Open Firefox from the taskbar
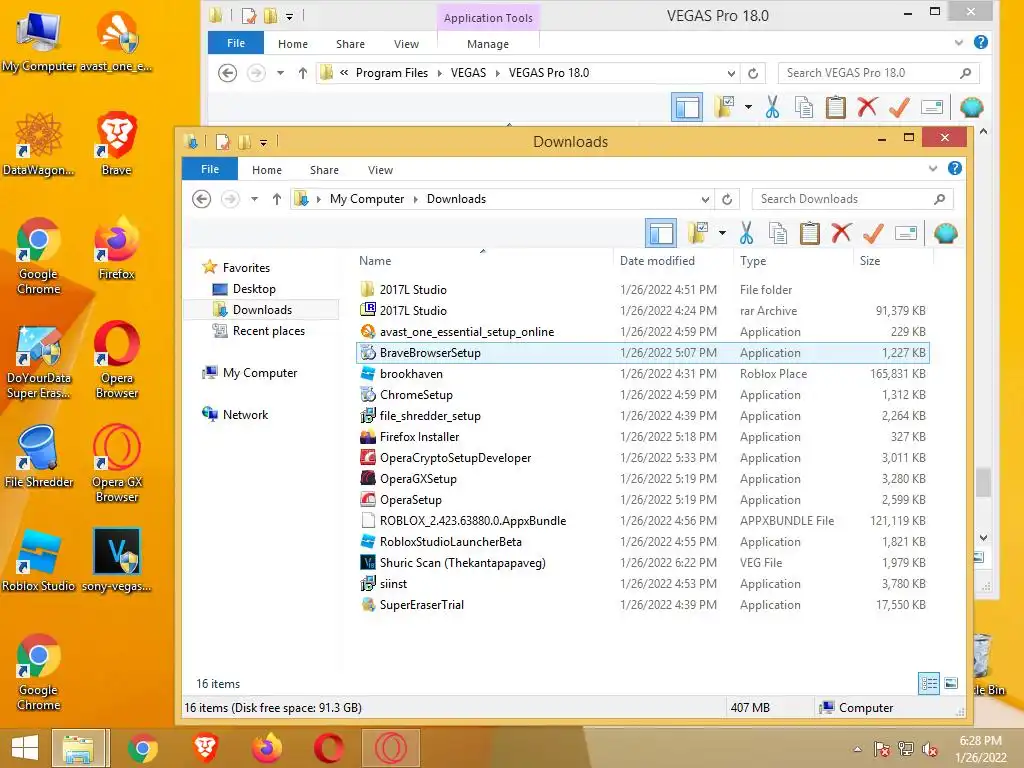The width and height of the screenshot is (1024, 768). click(x=267, y=748)
